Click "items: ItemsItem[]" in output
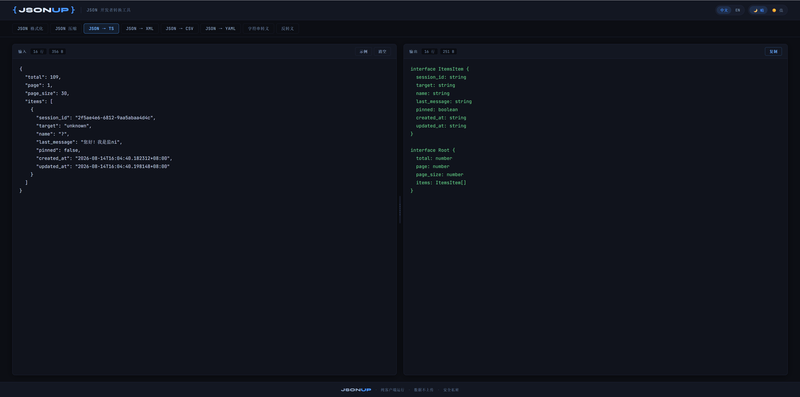 [441, 183]
